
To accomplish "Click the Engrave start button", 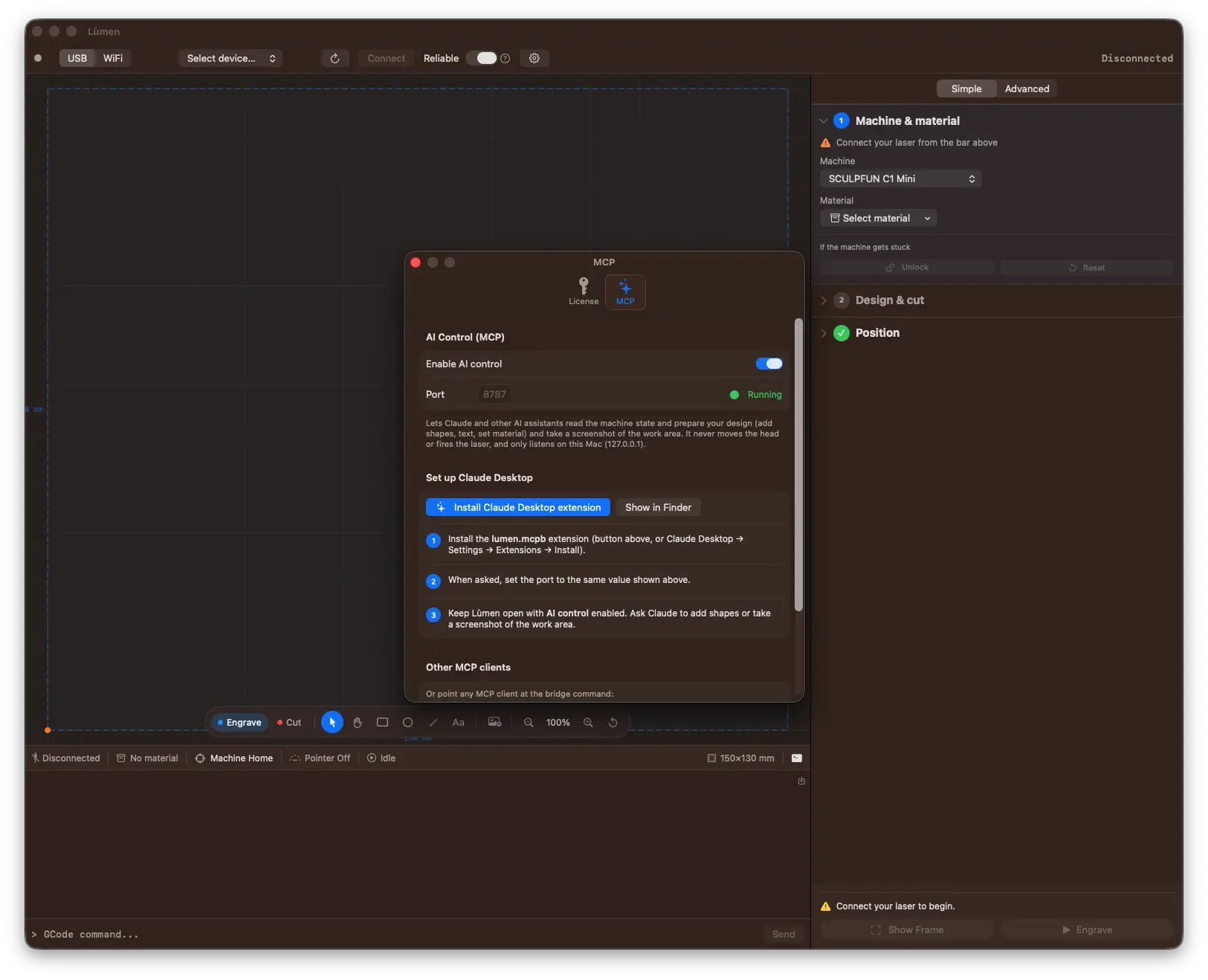I will click(x=1087, y=929).
